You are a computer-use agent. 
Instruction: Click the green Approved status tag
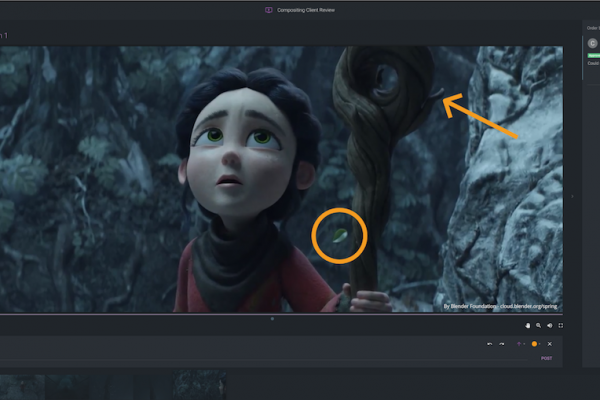593,56
